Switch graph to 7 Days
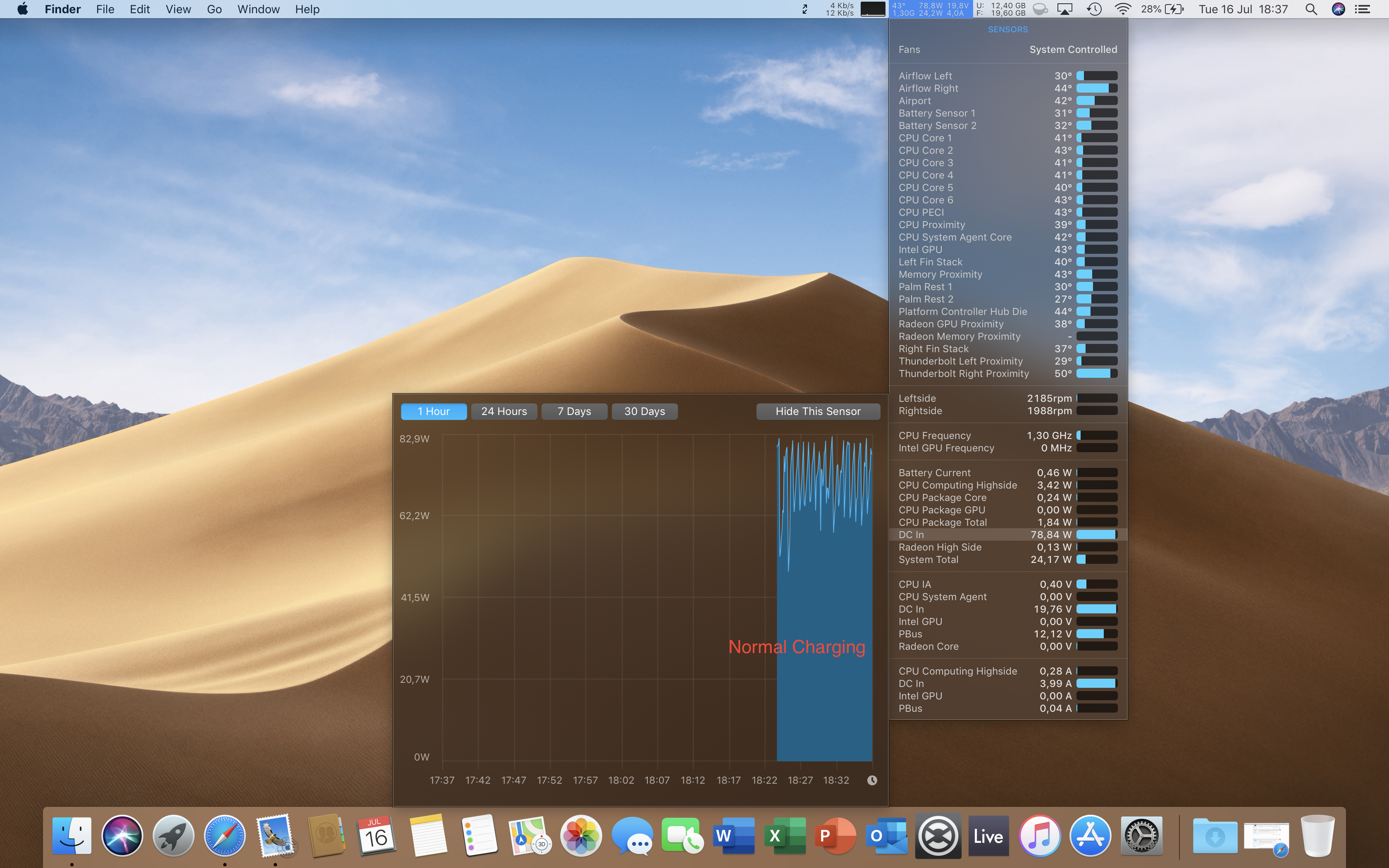The height and width of the screenshot is (868, 1389). tap(574, 412)
